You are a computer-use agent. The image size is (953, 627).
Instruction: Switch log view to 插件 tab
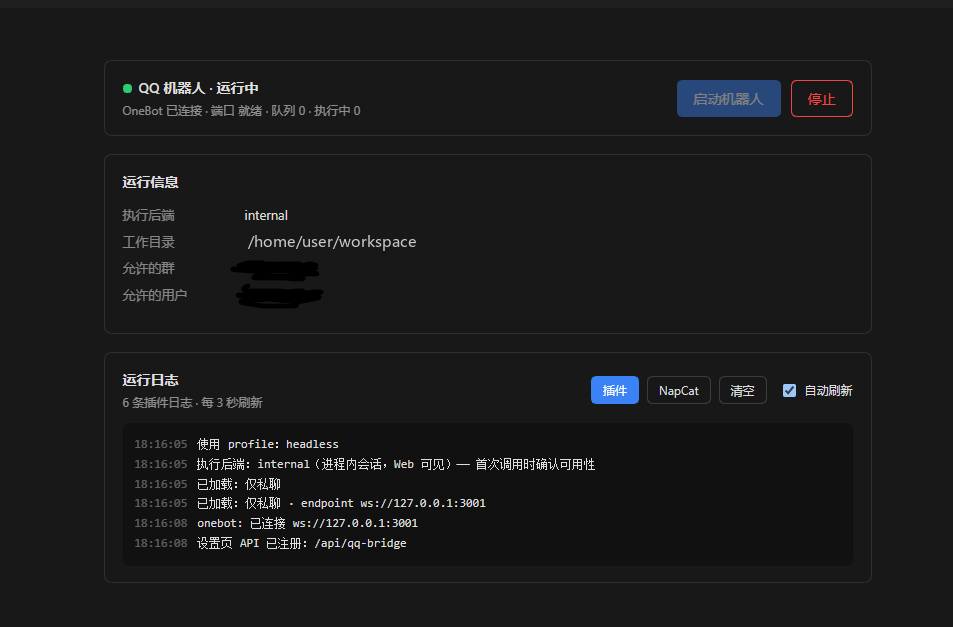pos(614,390)
